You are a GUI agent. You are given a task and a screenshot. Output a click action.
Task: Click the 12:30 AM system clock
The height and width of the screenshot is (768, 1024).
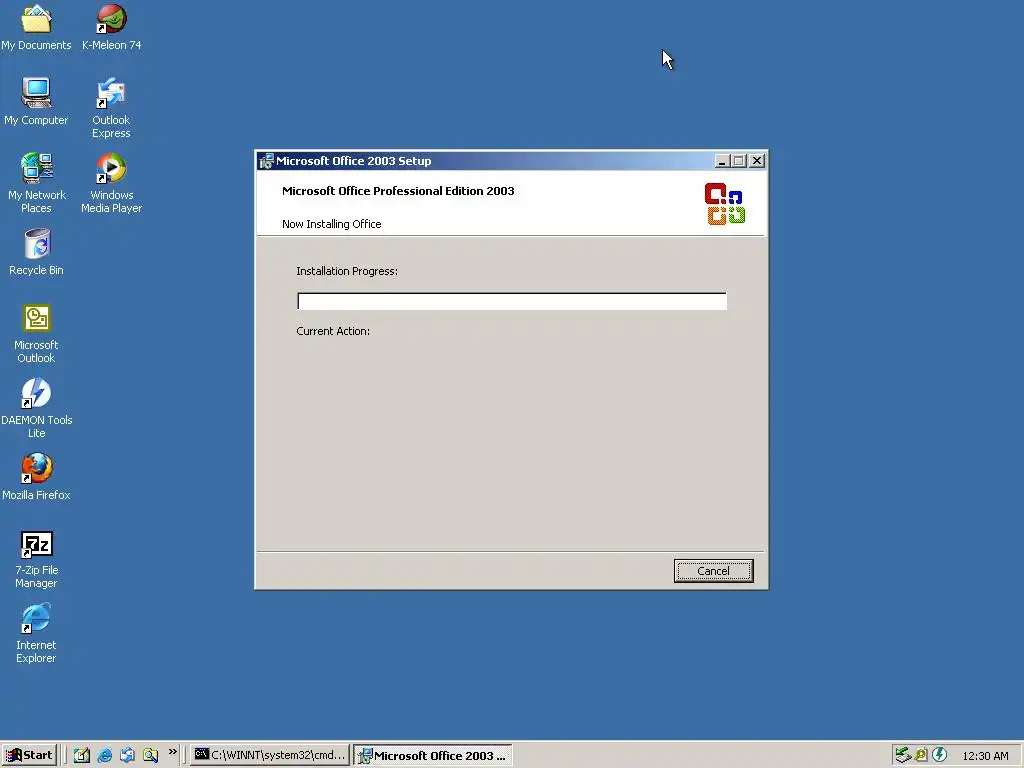click(x=985, y=756)
